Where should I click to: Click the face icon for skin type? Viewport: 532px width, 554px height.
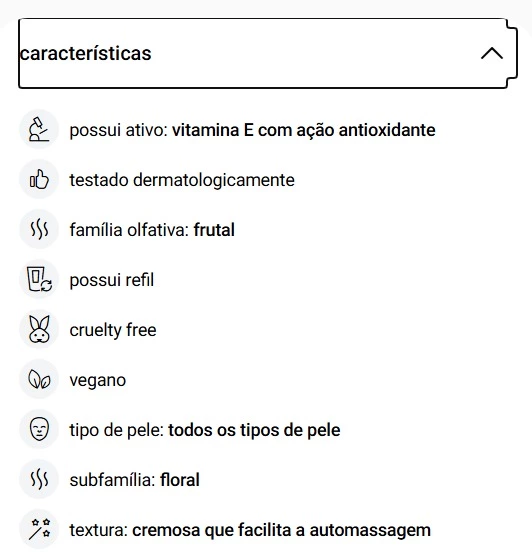pos(39,429)
